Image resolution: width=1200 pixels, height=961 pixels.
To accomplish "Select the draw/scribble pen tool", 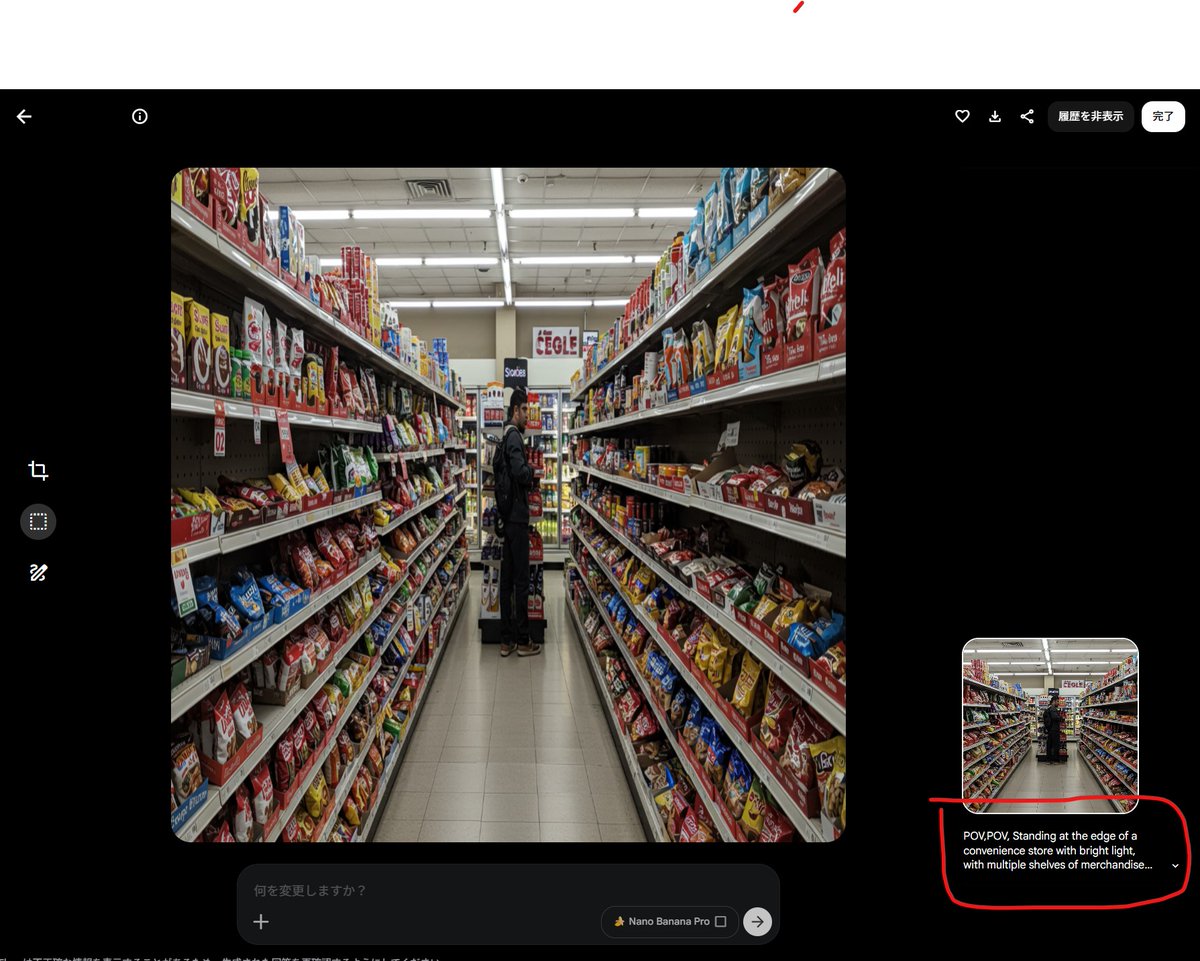I will click(38, 573).
